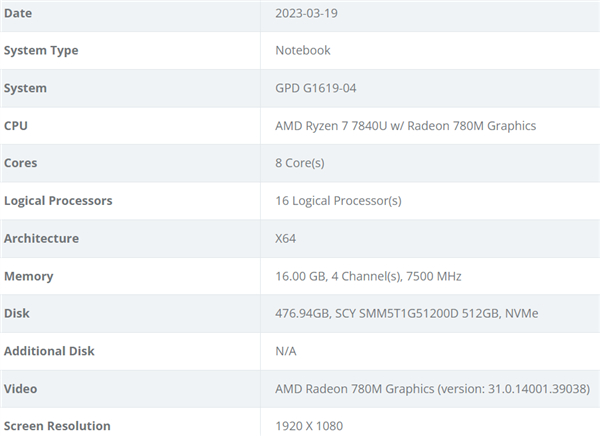Select the X64 architecture value

[286, 238]
